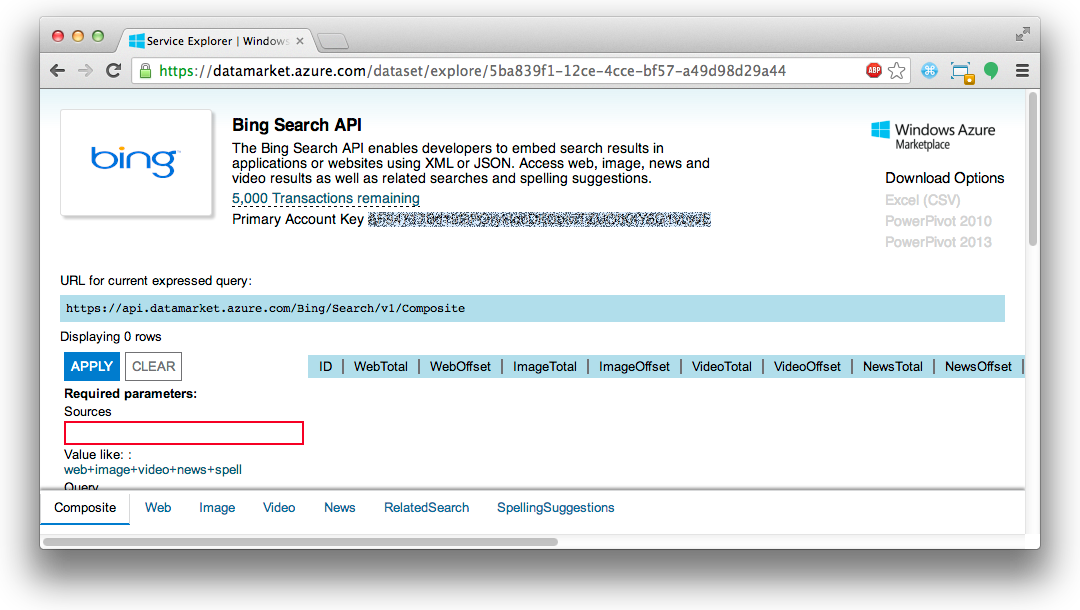
Task: Click the screen capture extension icon
Action: pyautogui.click(x=961, y=72)
